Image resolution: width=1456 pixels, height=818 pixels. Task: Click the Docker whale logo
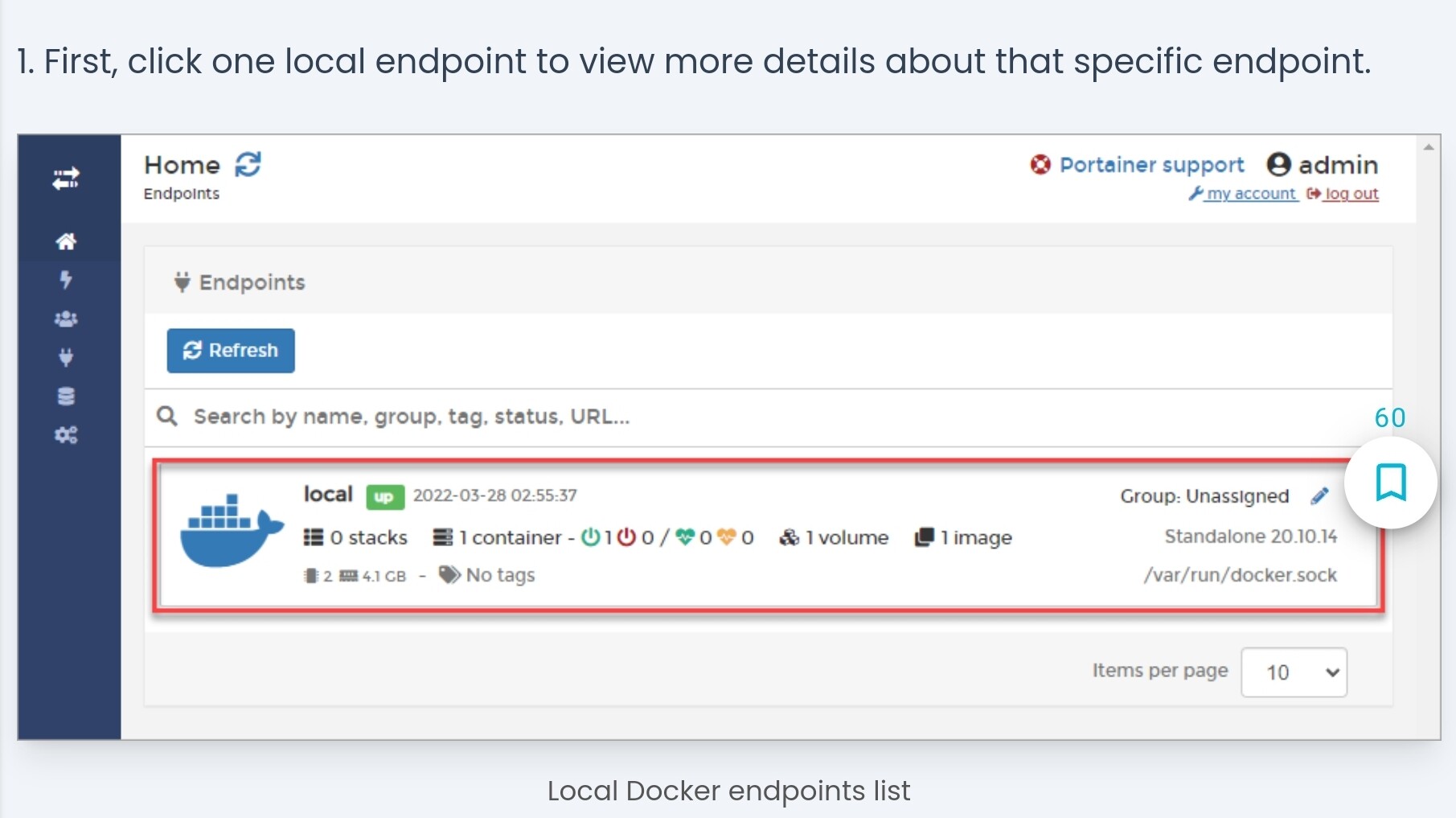(x=232, y=531)
